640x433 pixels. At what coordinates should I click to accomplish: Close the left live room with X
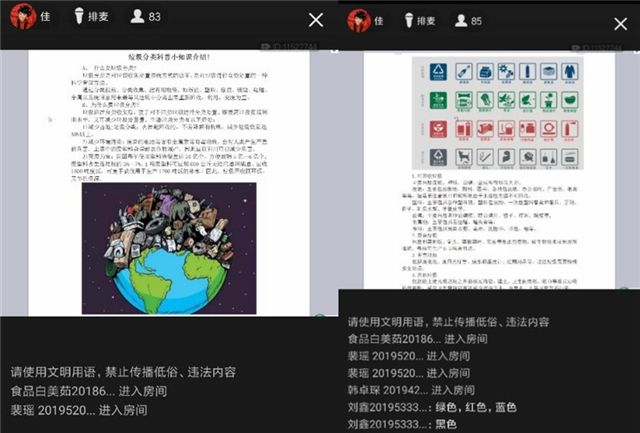[316, 20]
